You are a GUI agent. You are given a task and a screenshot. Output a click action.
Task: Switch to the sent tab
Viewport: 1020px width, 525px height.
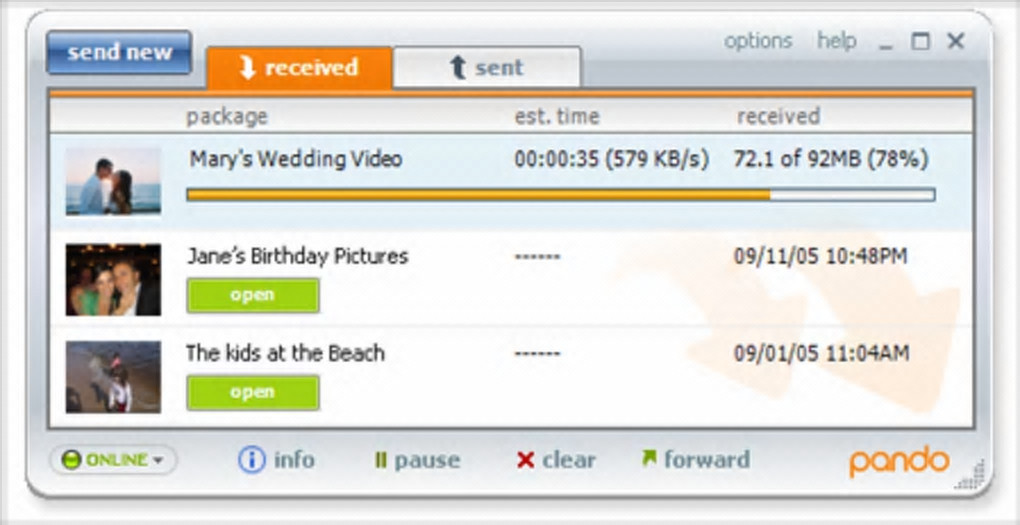pos(487,68)
